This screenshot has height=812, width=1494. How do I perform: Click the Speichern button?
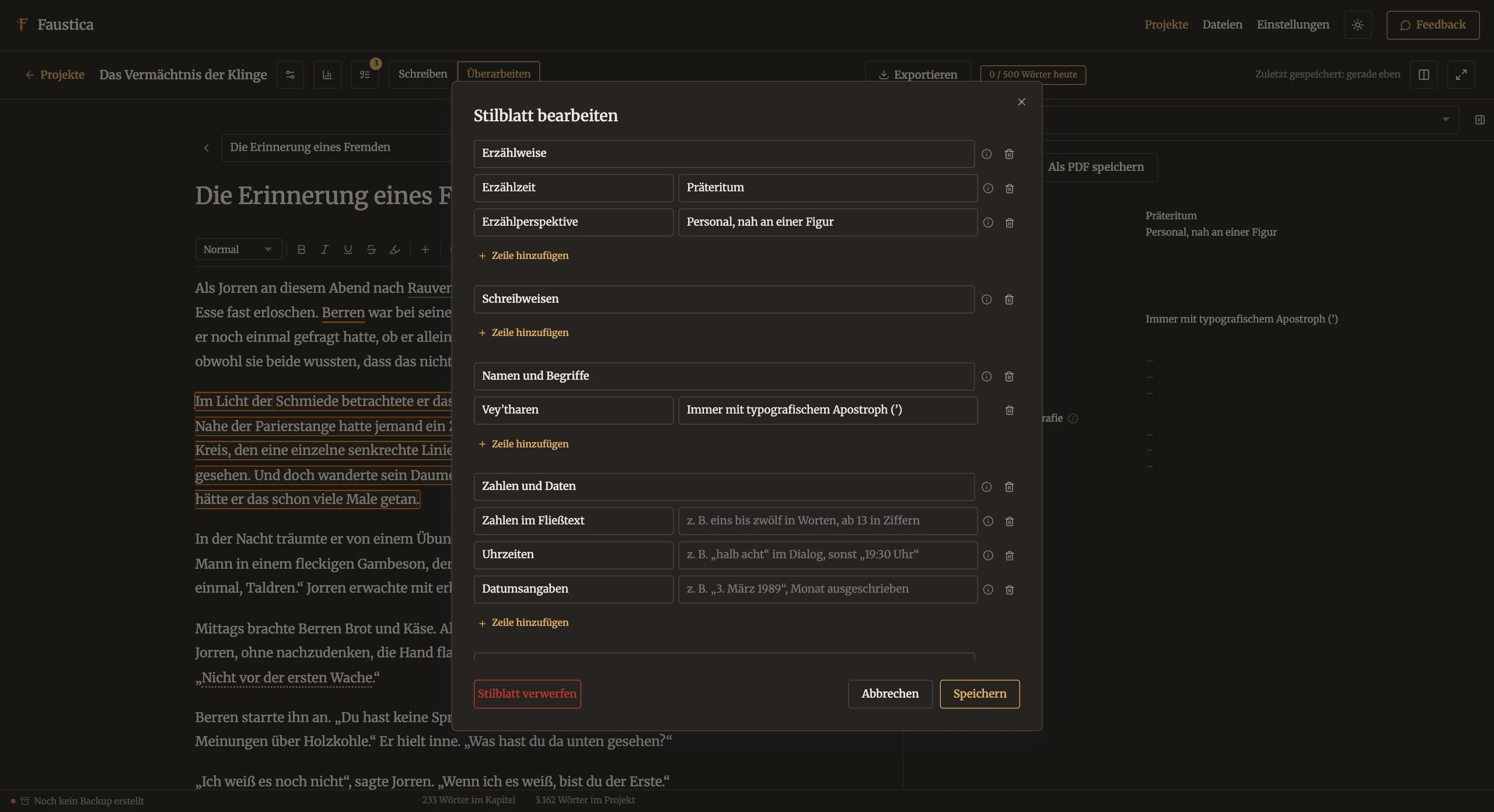pyautogui.click(x=980, y=694)
